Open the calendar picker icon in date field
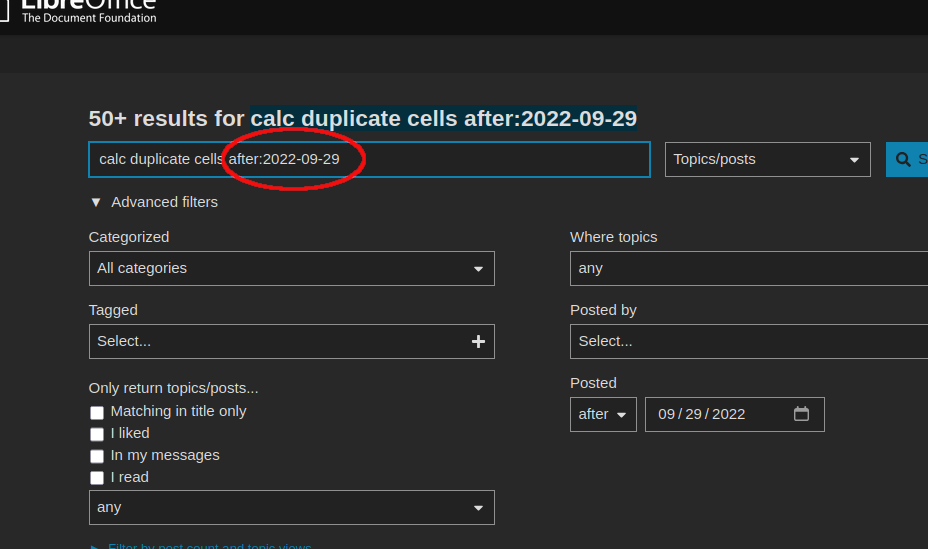The height and width of the screenshot is (549, 928). (x=801, y=414)
